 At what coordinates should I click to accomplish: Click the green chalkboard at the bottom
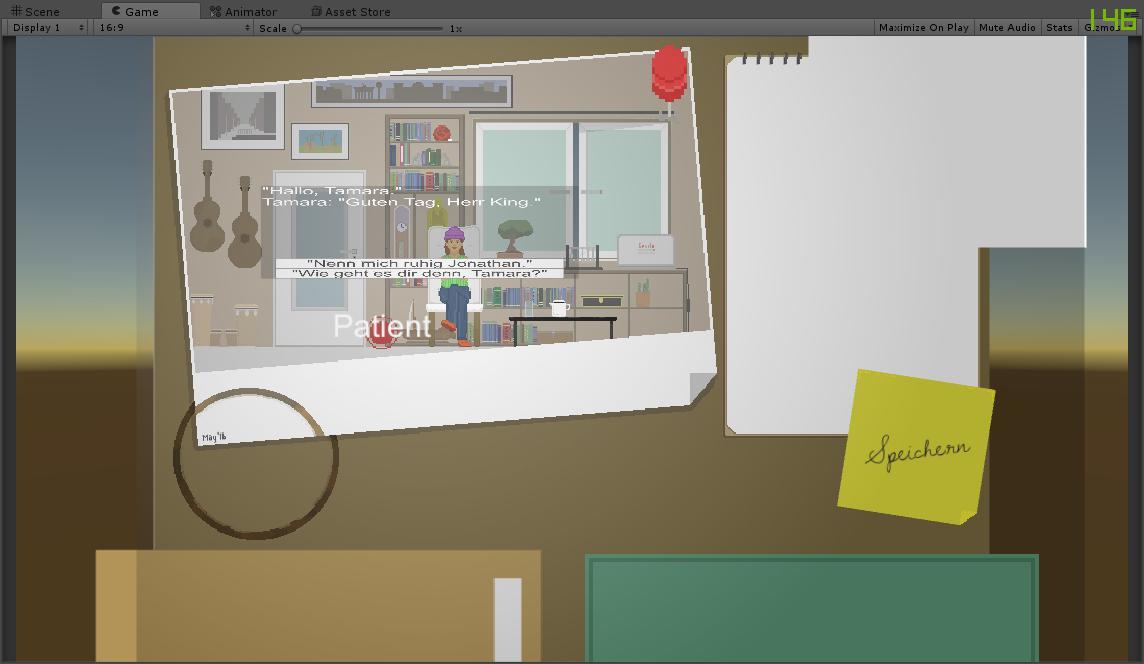pos(811,608)
